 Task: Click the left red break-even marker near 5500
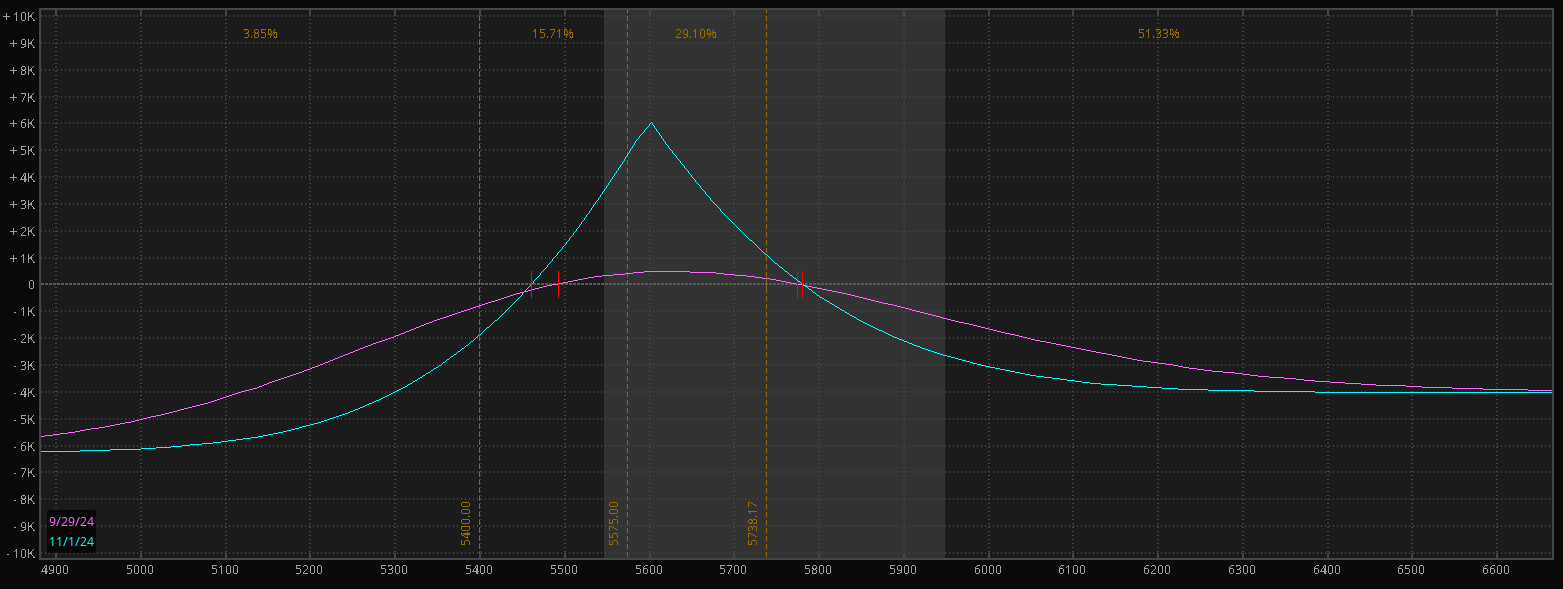[x=558, y=284]
